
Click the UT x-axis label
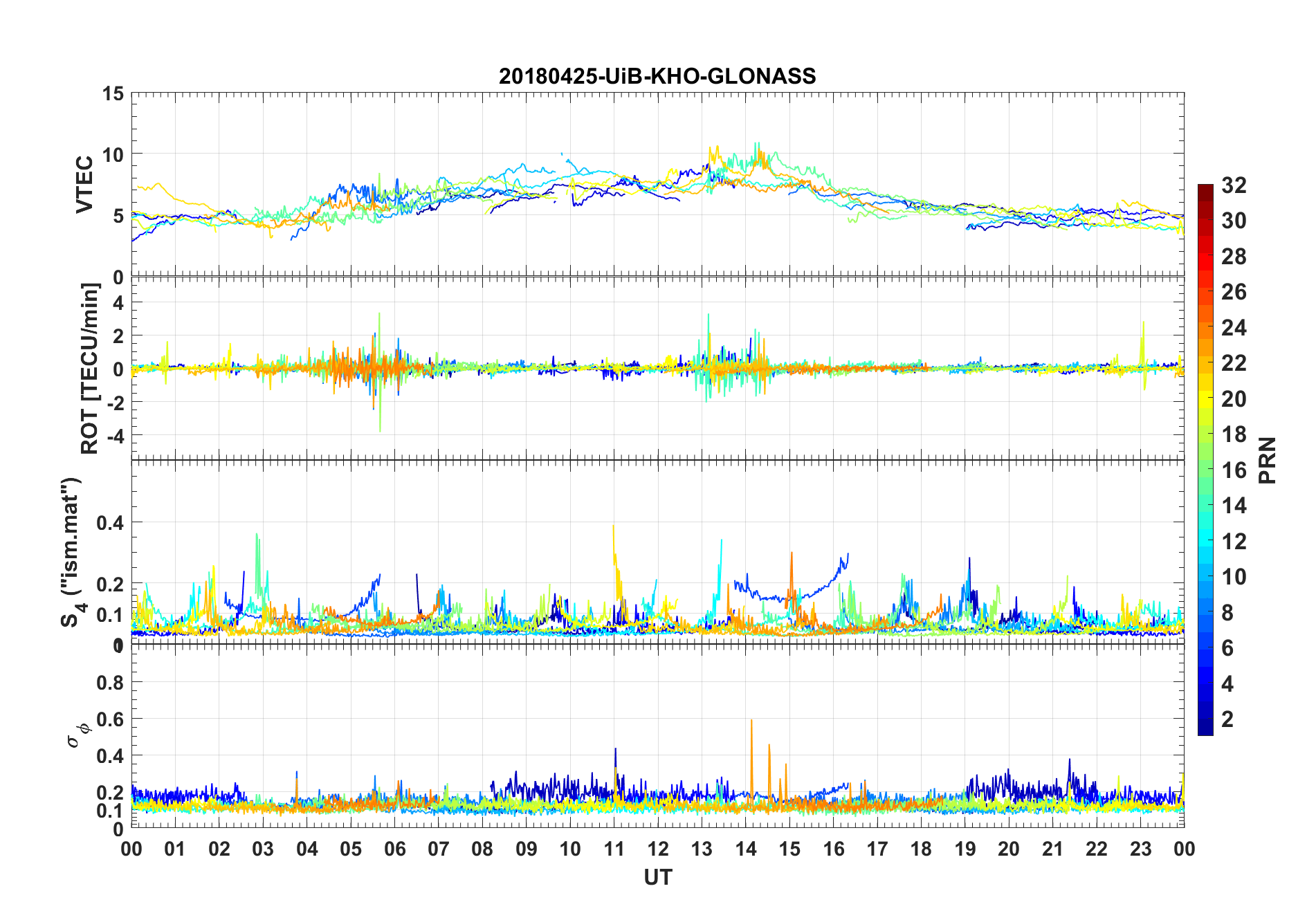point(657,877)
